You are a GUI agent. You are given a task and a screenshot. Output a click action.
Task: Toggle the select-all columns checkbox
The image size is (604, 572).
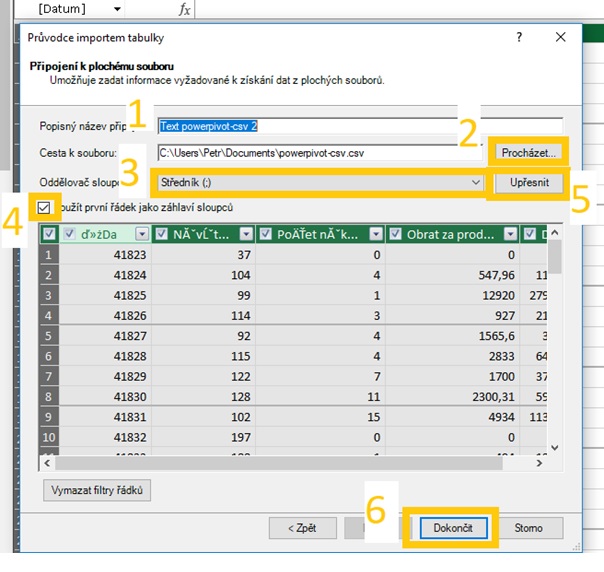click(x=49, y=234)
